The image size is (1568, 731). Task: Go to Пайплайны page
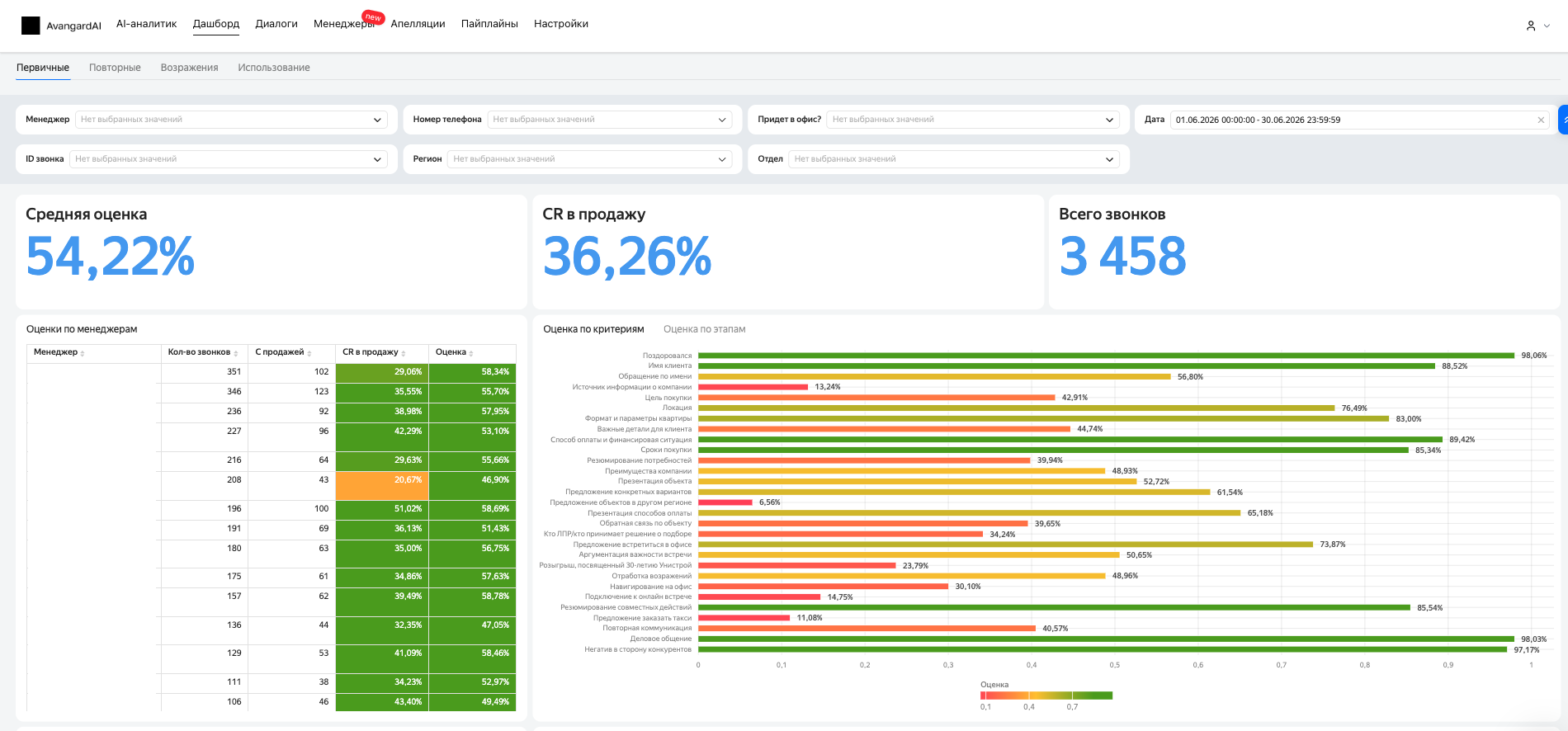point(489,24)
